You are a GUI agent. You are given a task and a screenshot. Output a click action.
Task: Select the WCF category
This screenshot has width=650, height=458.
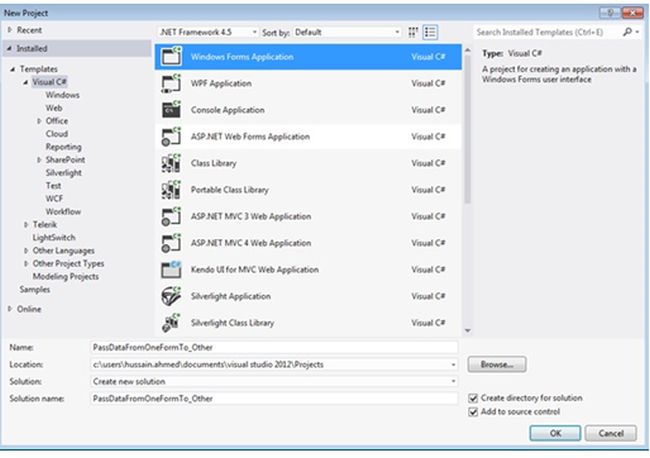(54, 199)
